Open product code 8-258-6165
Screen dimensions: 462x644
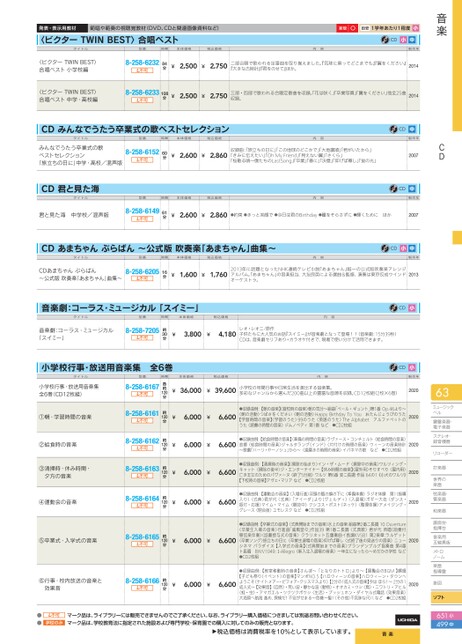[142, 537]
